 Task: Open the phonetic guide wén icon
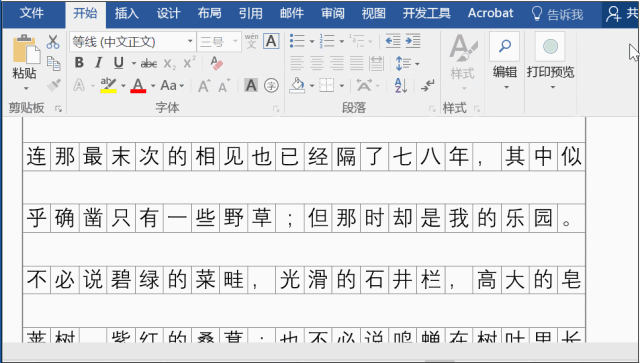tap(251, 42)
